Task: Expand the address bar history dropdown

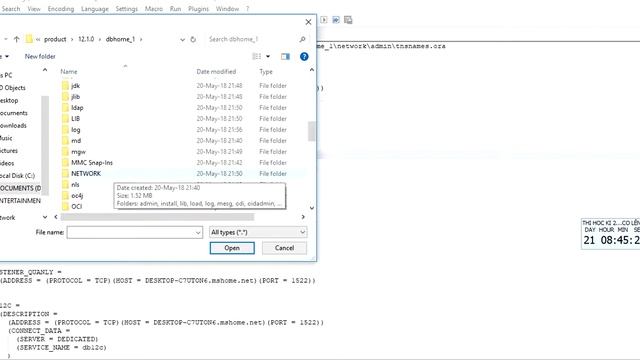Action: (182, 39)
